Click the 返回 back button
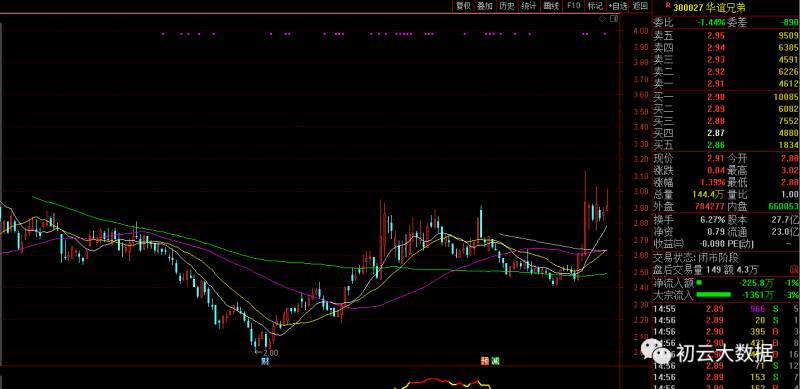Image resolution: width=800 pixels, height=389 pixels. coord(640,6)
